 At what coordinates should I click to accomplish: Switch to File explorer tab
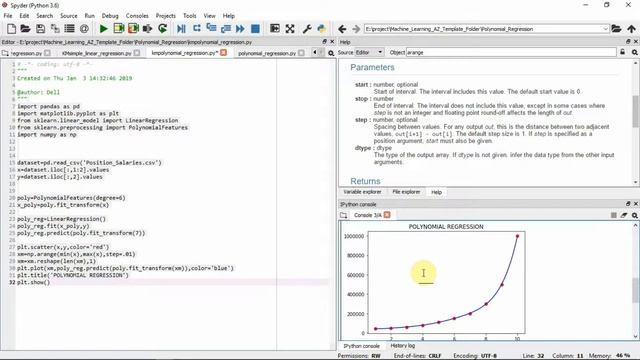click(406, 192)
